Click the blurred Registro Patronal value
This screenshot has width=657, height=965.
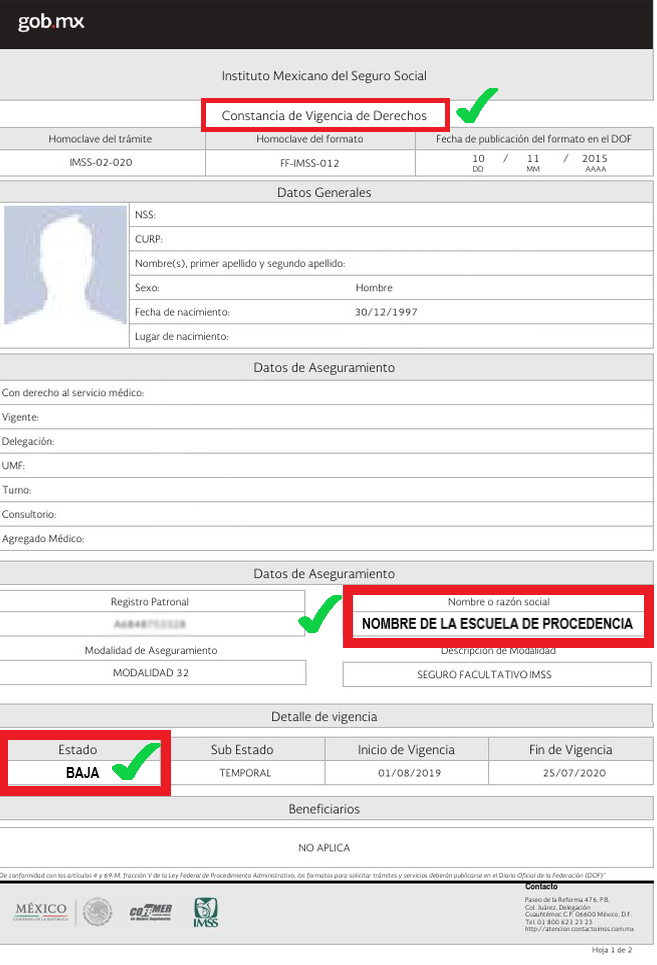150,624
